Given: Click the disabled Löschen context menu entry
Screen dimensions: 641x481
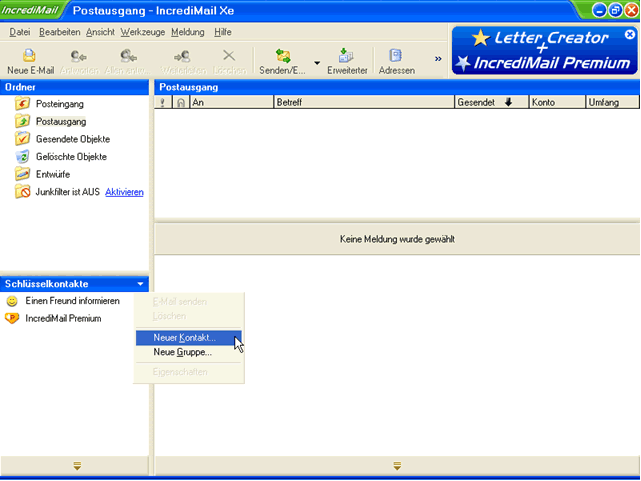Looking at the screenshot, I should tap(188, 316).
